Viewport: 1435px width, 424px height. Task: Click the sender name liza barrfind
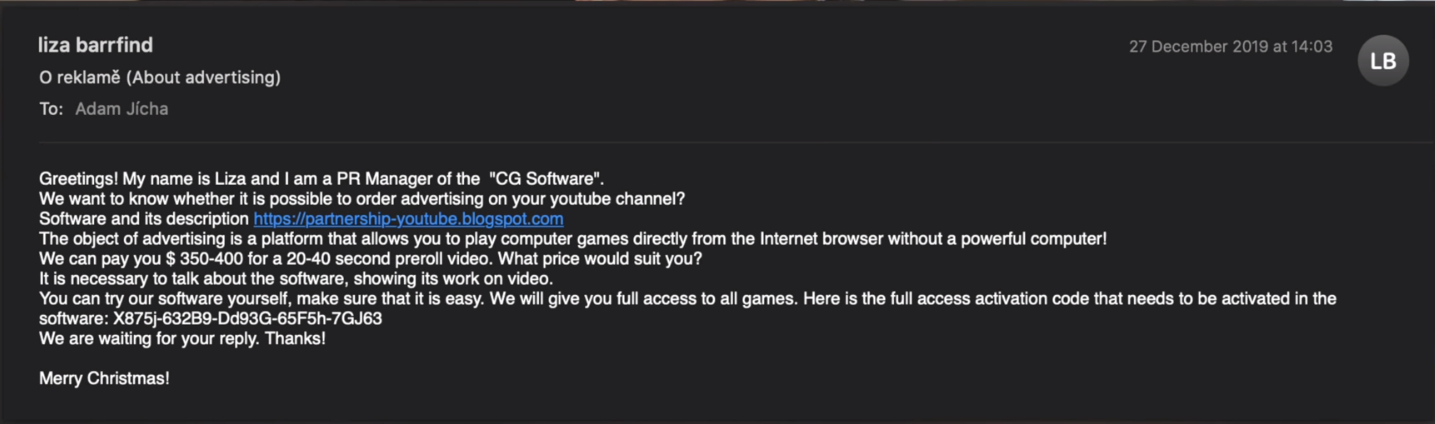95,45
